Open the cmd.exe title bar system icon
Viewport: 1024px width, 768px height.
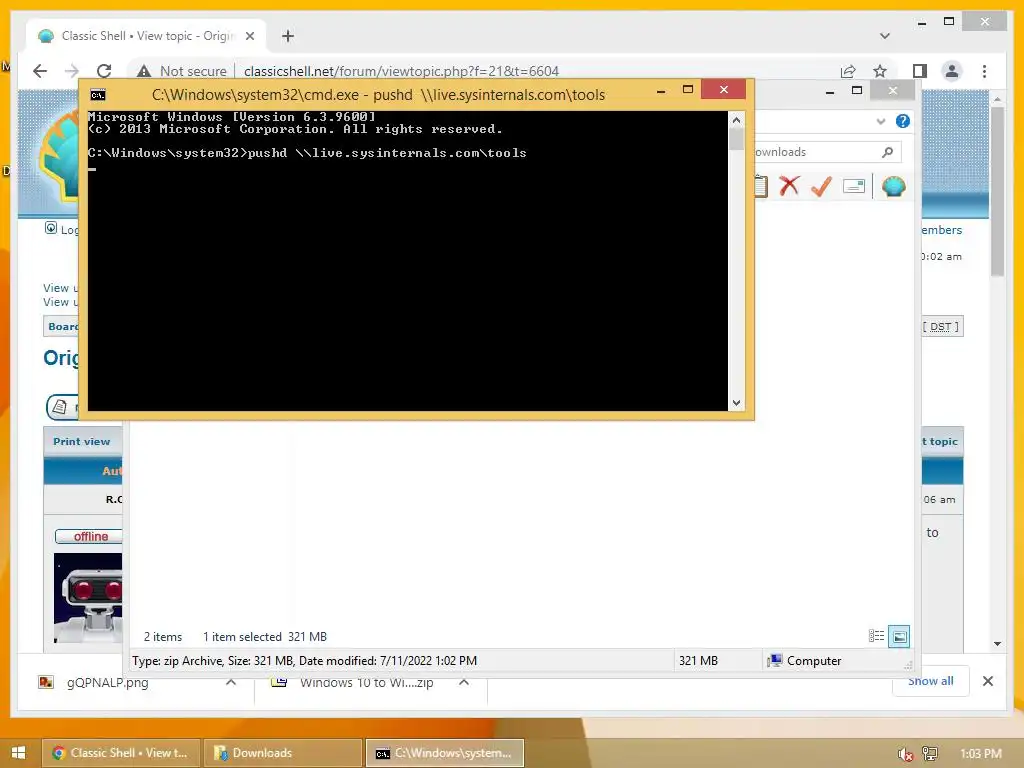tap(98, 95)
